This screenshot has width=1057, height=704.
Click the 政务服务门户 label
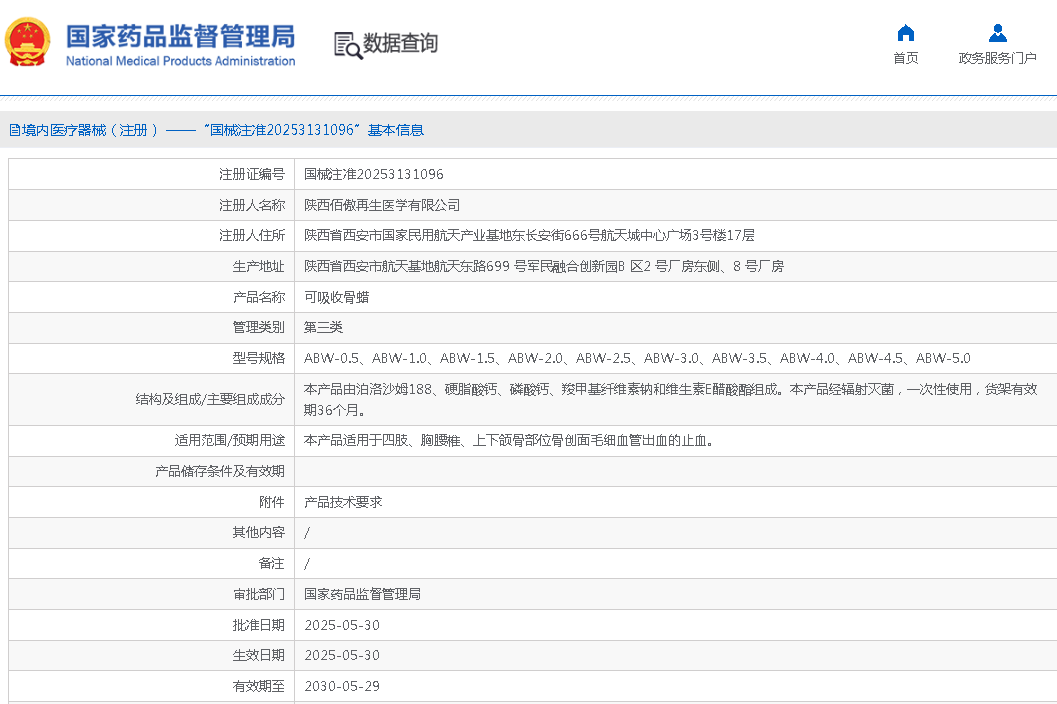click(998, 58)
